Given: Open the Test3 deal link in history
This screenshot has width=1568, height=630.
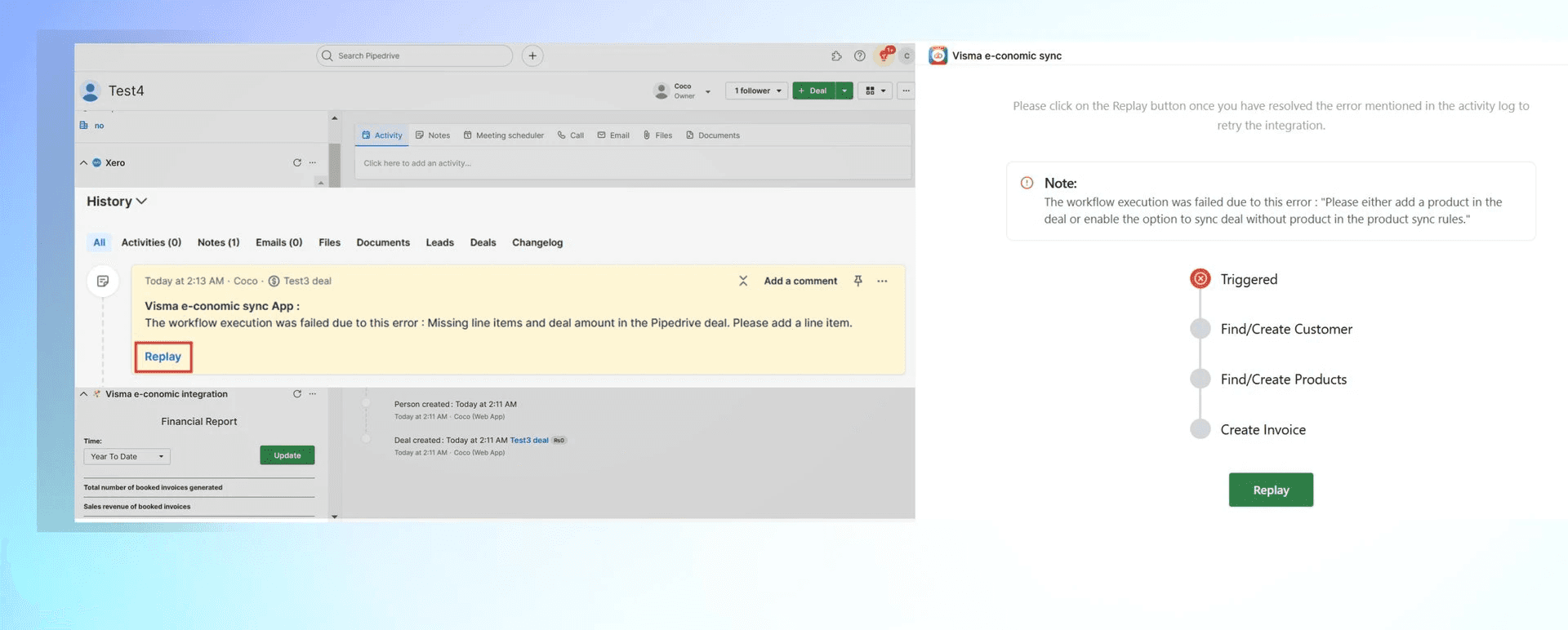Looking at the screenshot, I should 529,440.
